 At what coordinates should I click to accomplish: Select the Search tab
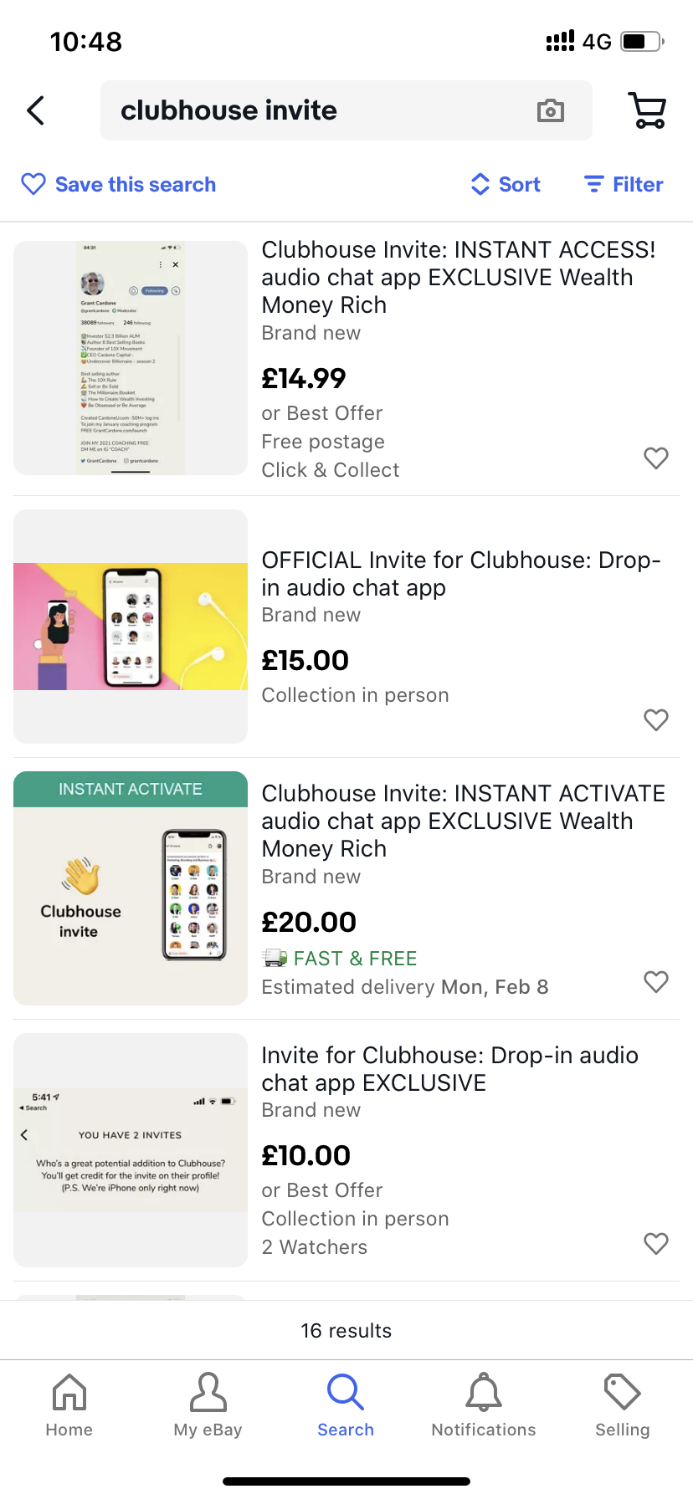(x=346, y=1405)
